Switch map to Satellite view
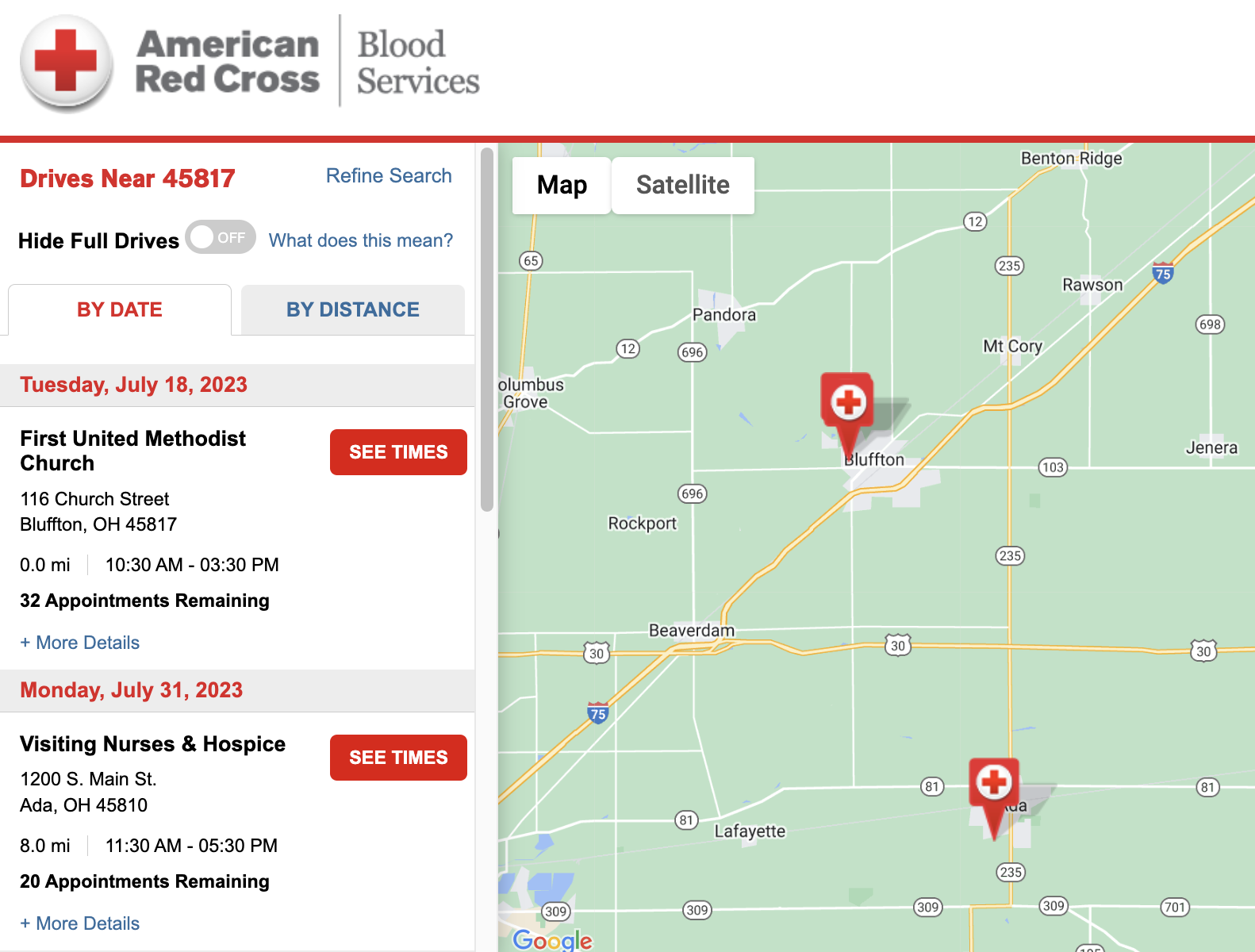Viewport: 1255px width, 952px height. [683, 185]
